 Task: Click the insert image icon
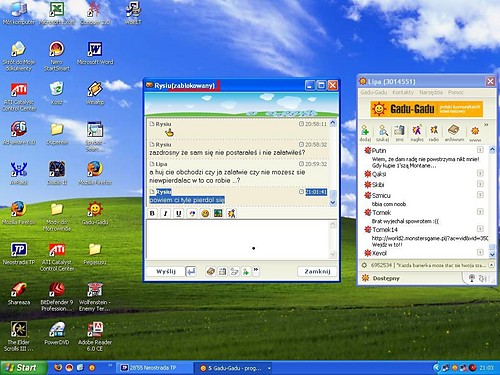point(218,213)
